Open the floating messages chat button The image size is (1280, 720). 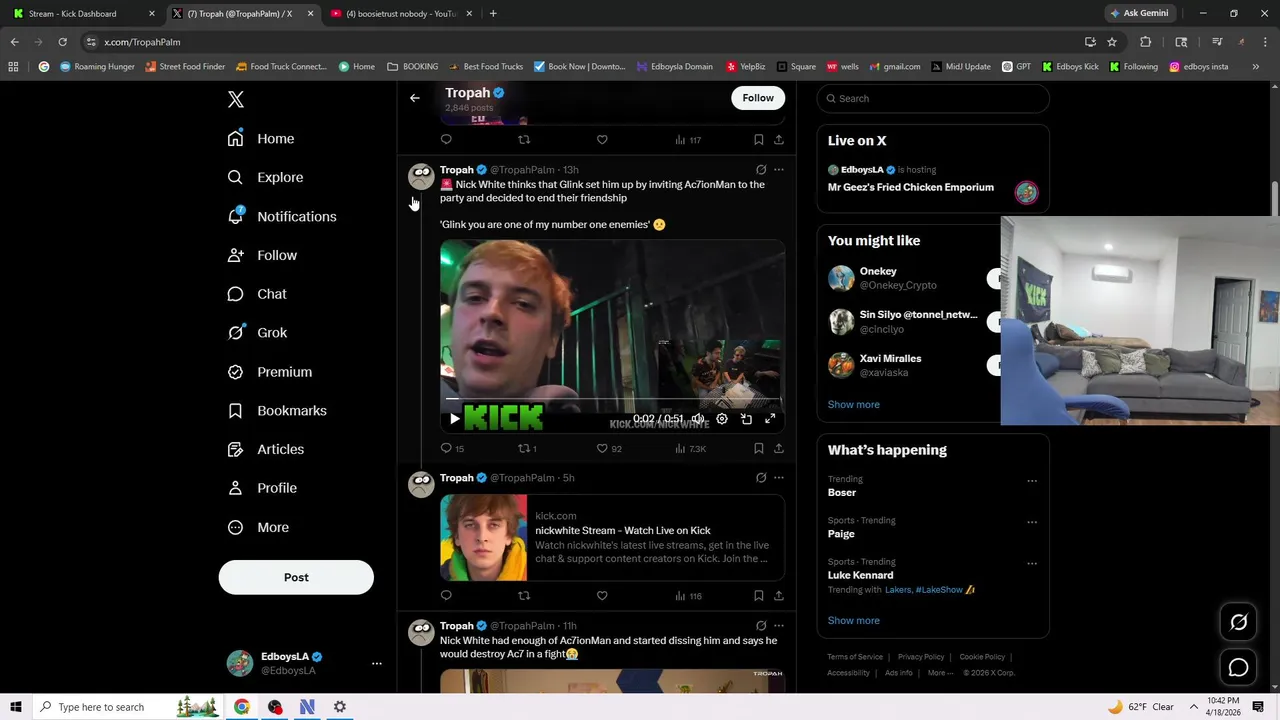[x=1238, y=667]
